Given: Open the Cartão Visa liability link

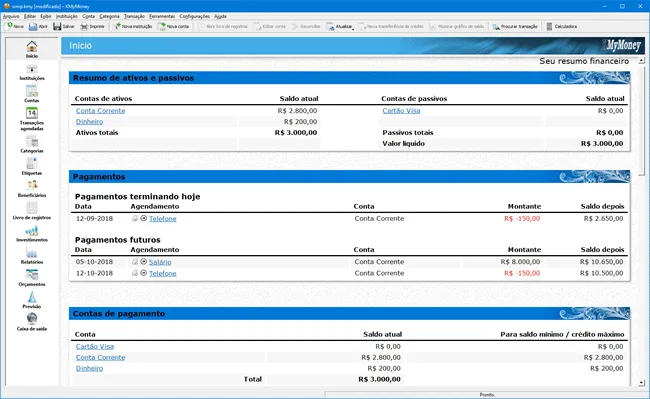Looking at the screenshot, I should coord(401,111).
